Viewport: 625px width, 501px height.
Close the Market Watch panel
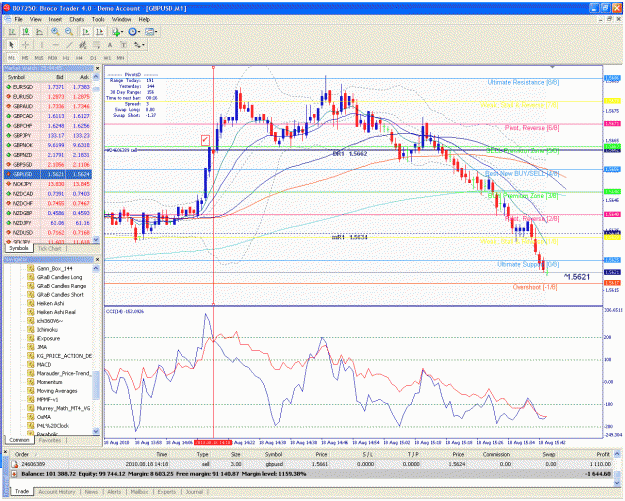(x=97, y=69)
